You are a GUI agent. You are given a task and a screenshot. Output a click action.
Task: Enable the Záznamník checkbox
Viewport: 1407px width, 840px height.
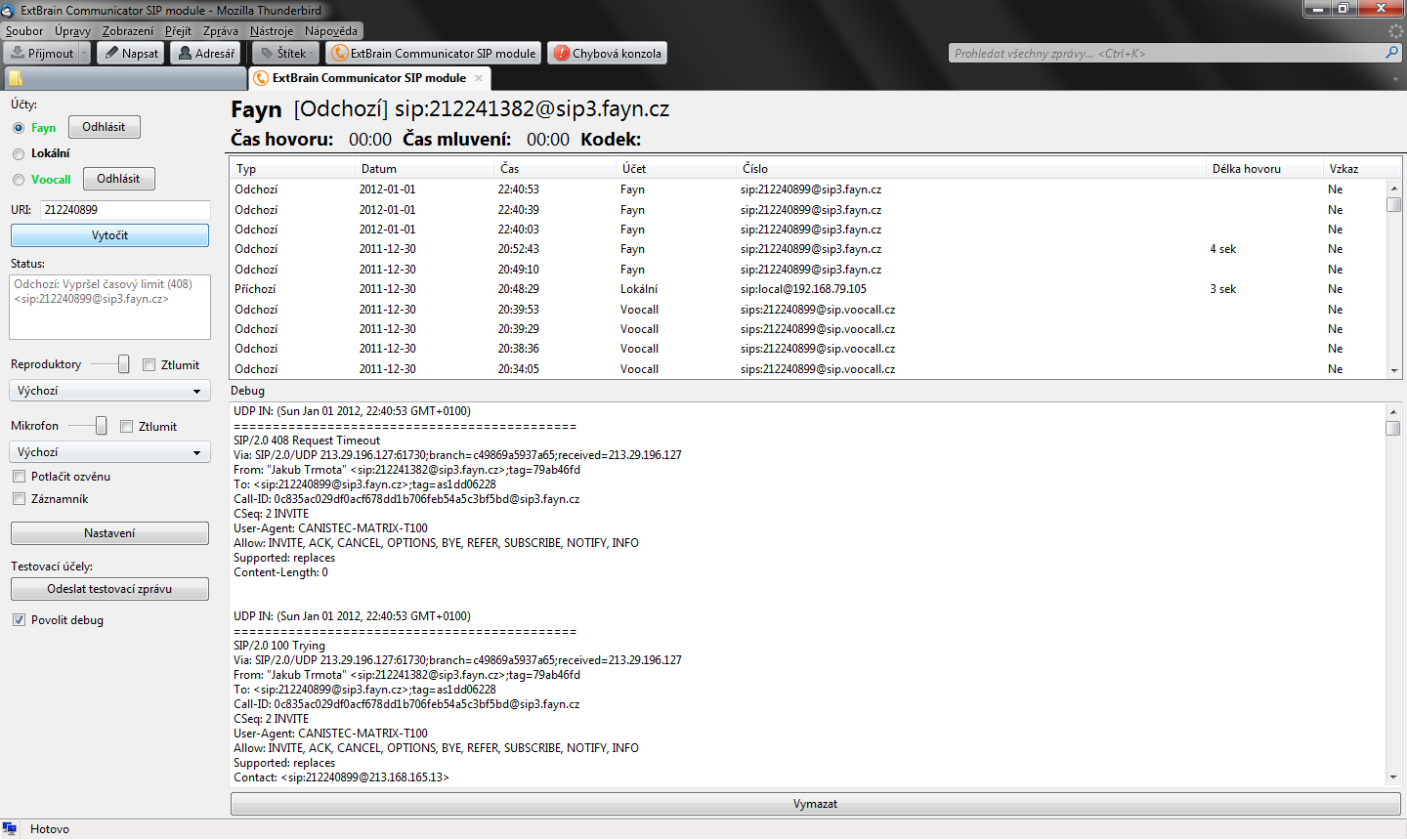point(19,499)
